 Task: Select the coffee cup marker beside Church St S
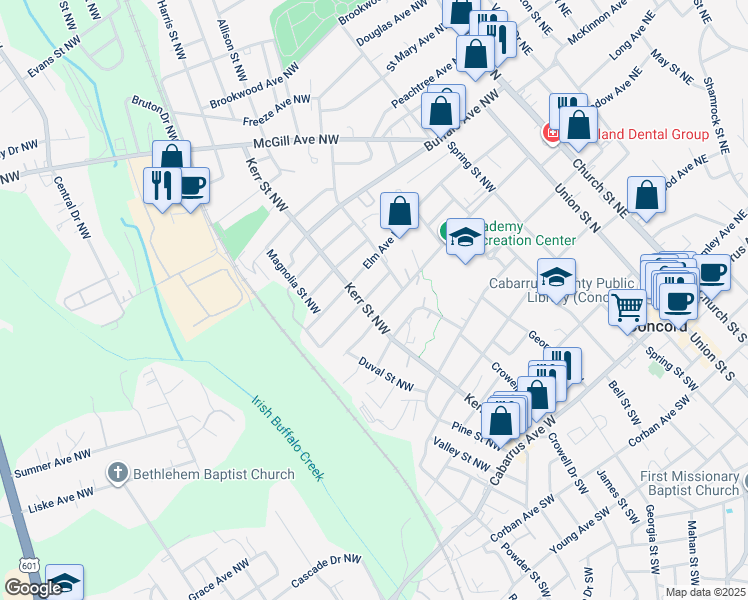714,273
